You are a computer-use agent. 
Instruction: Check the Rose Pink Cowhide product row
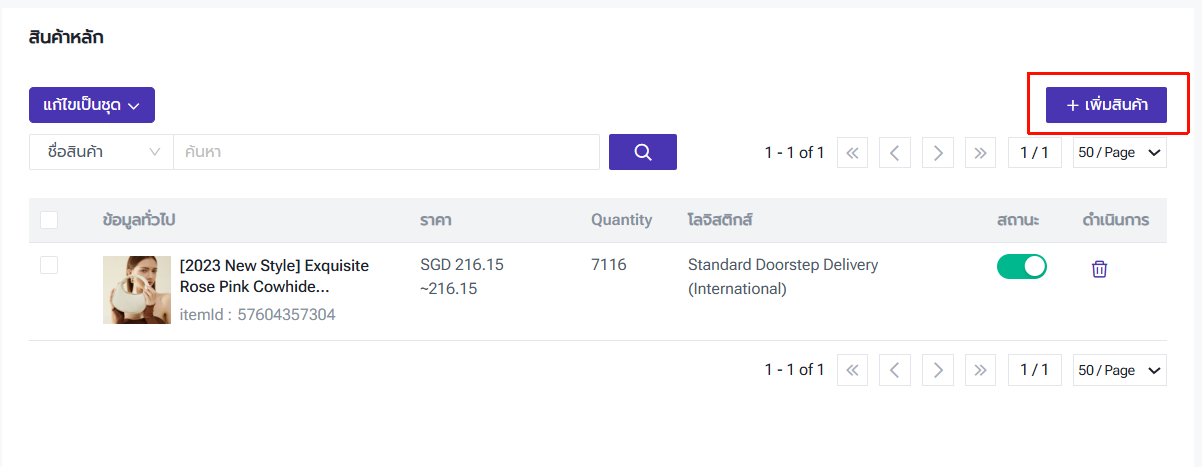(x=49, y=265)
